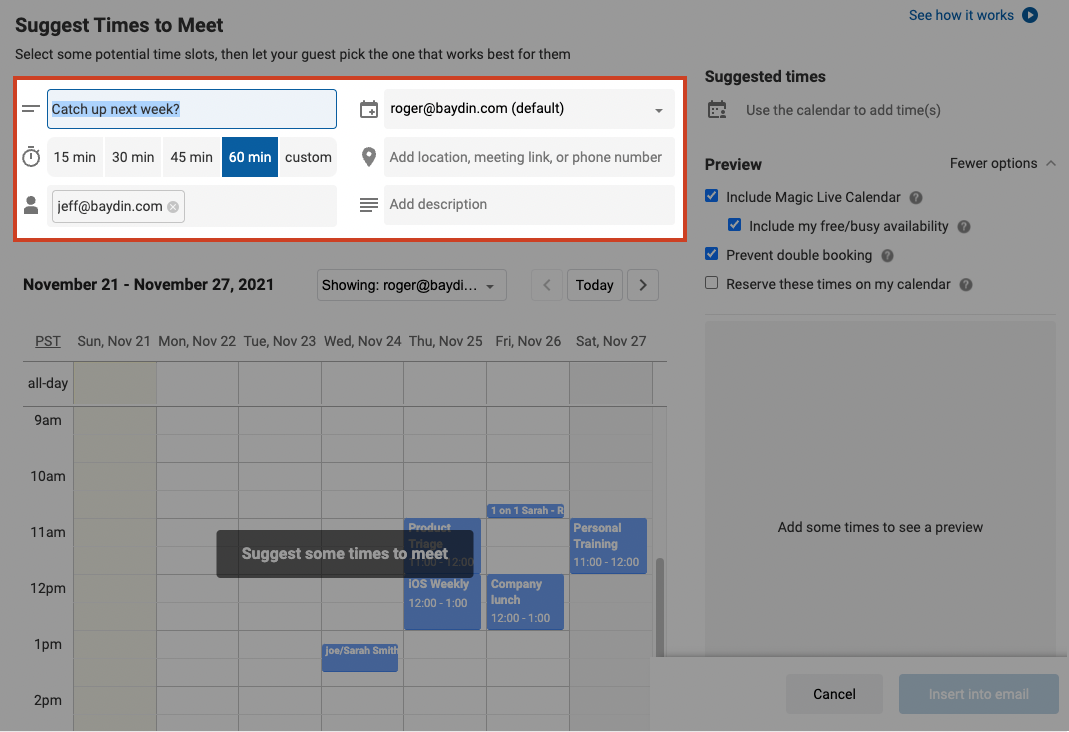Image resolution: width=1069 pixels, height=732 pixels.
Task: Click the play icon next to See how it works
Action: point(1030,15)
